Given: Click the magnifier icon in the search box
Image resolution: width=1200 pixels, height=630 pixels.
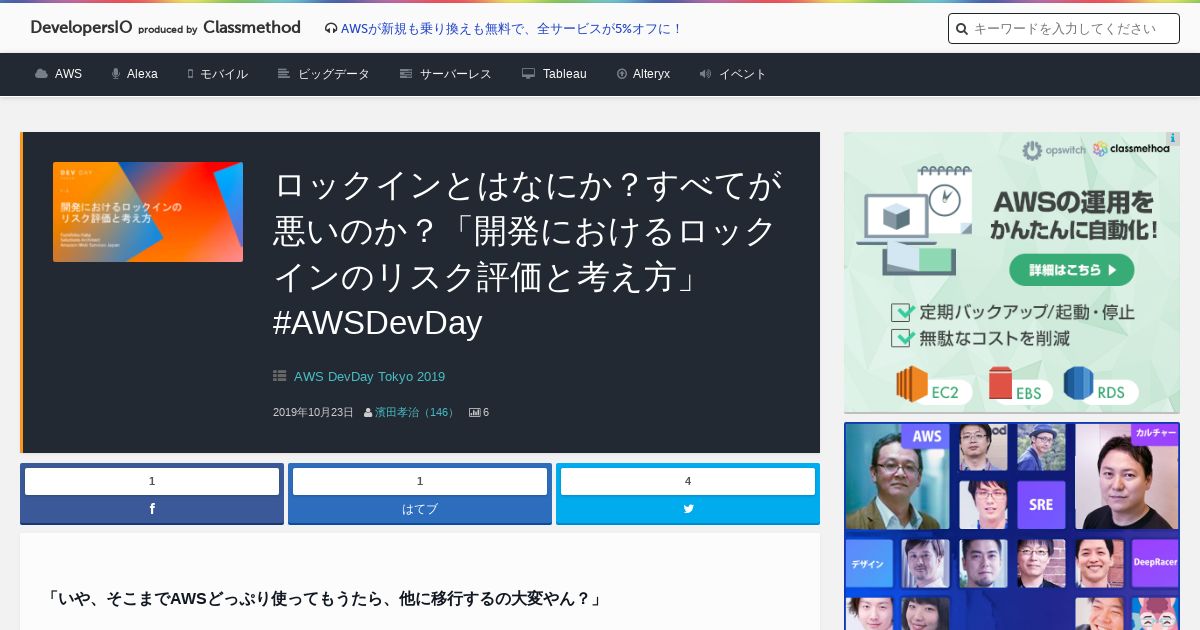Looking at the screenshot, I should 962,29.
